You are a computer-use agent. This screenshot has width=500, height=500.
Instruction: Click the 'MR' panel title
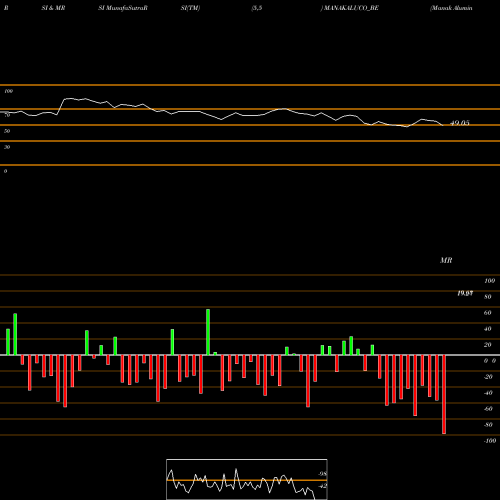coord(446,260)
